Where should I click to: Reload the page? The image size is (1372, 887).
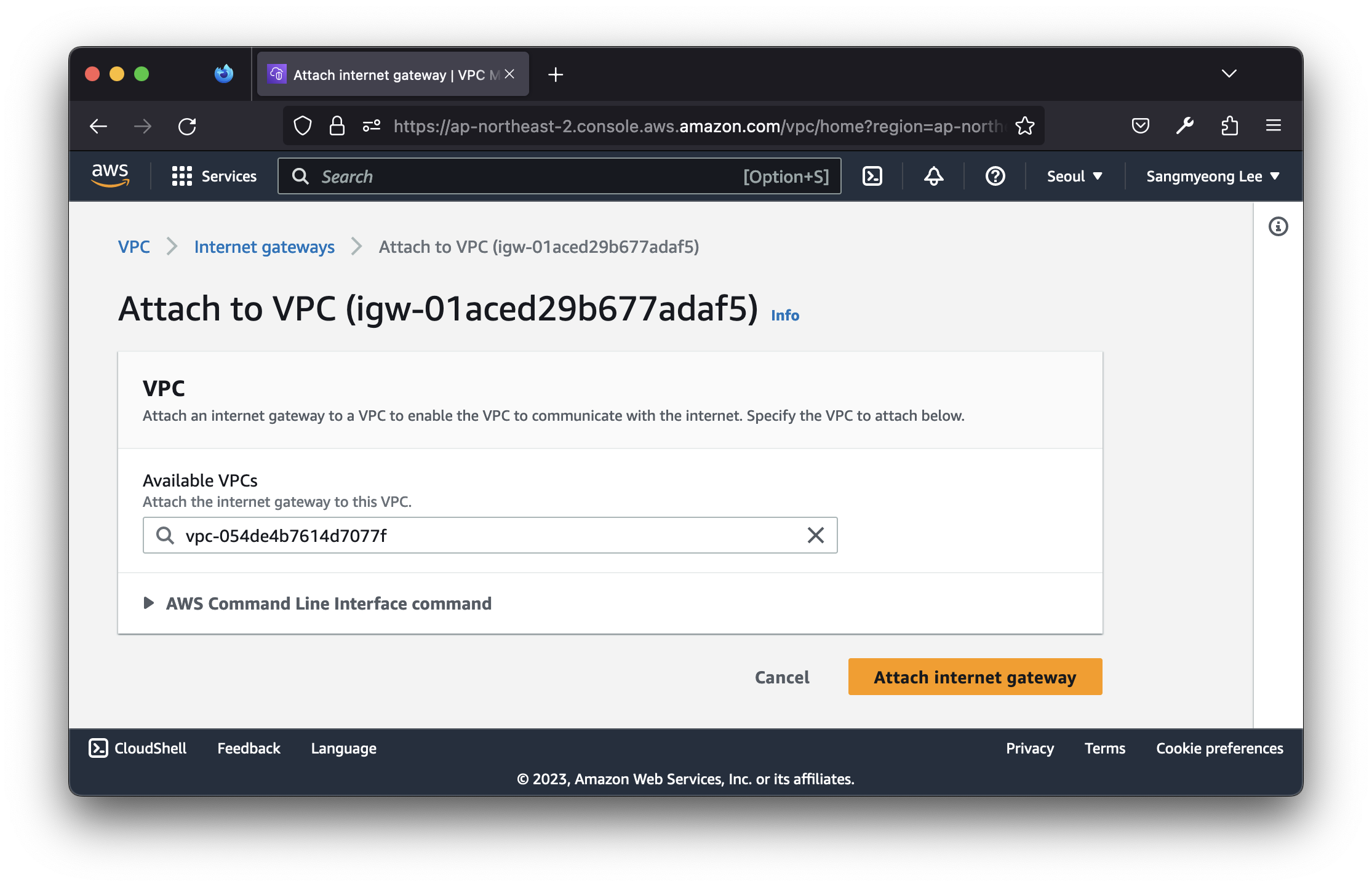tap(187, 126)
